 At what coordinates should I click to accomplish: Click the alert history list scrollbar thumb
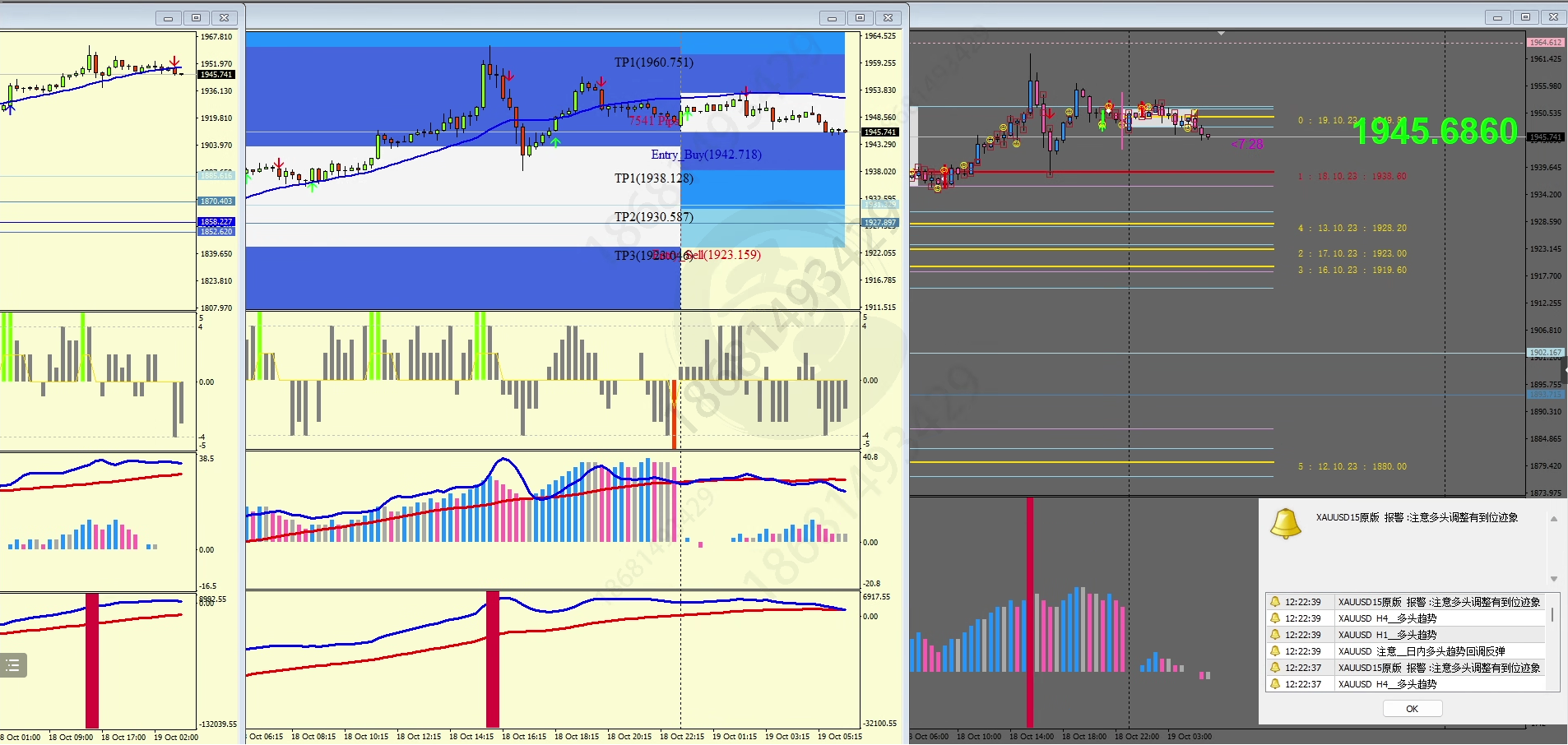click(1552, 615)
